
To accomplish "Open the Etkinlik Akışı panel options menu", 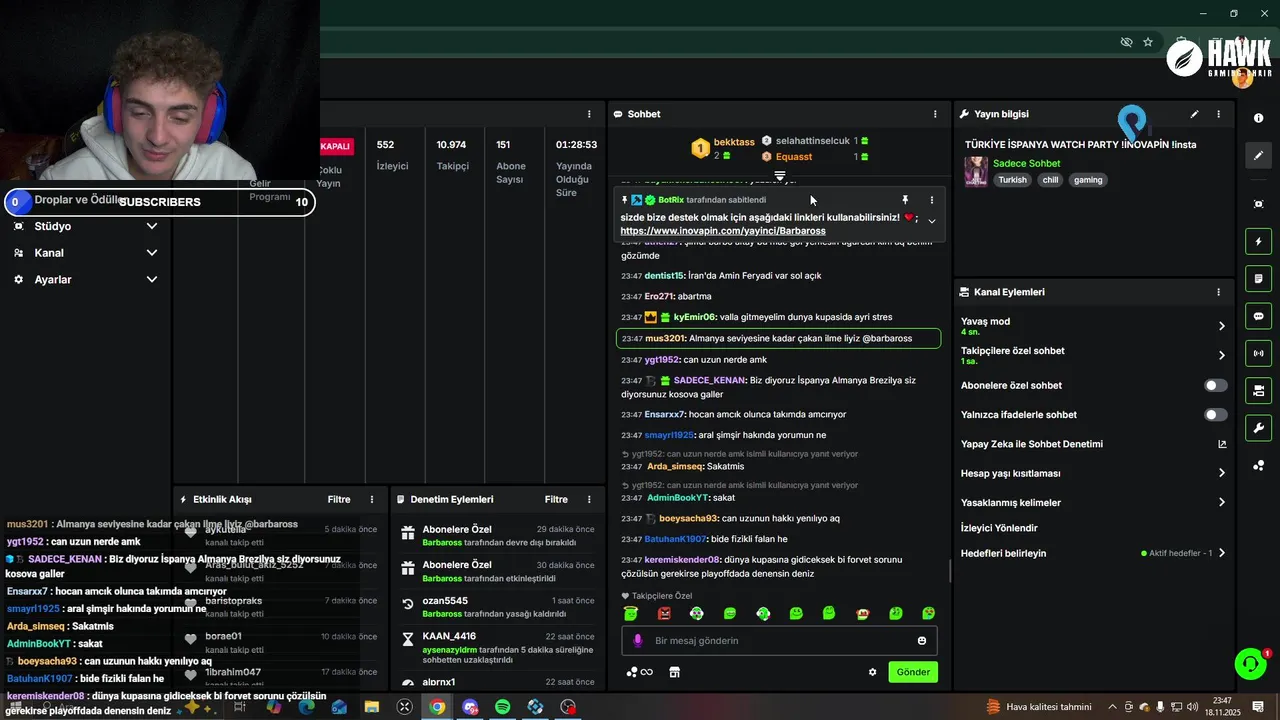I will (x=372, y=499).
